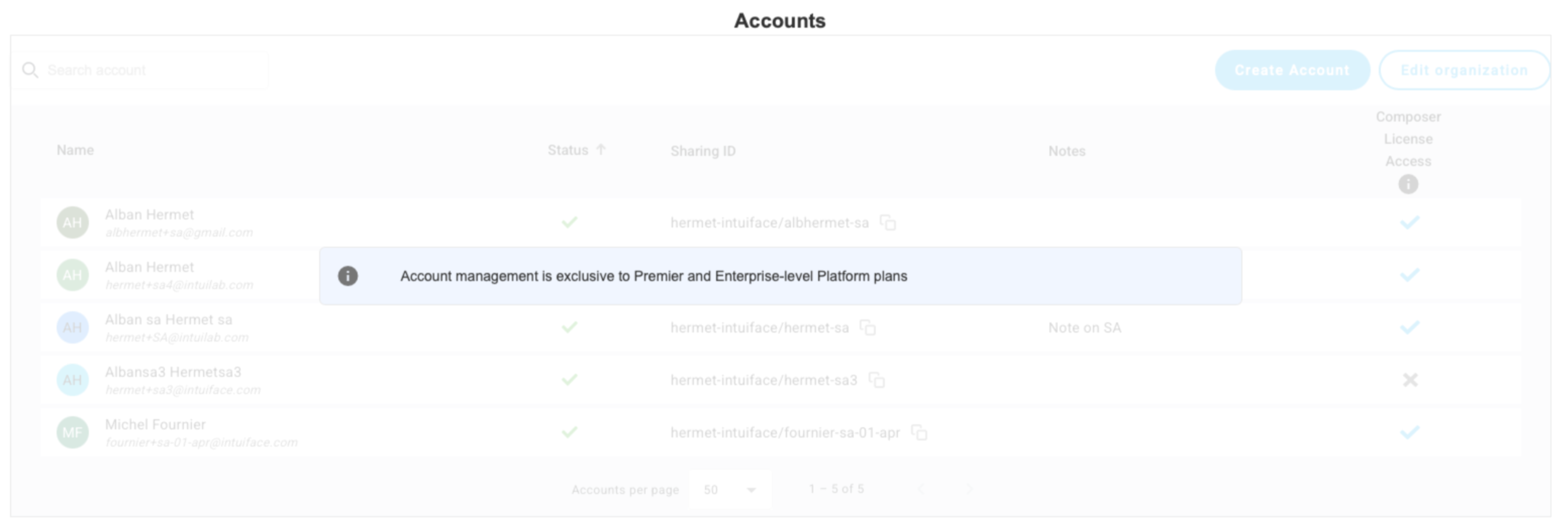Sort by Status column arrow
The width and height of the screenshot is (1568, 531).
(x=601, y=150)
